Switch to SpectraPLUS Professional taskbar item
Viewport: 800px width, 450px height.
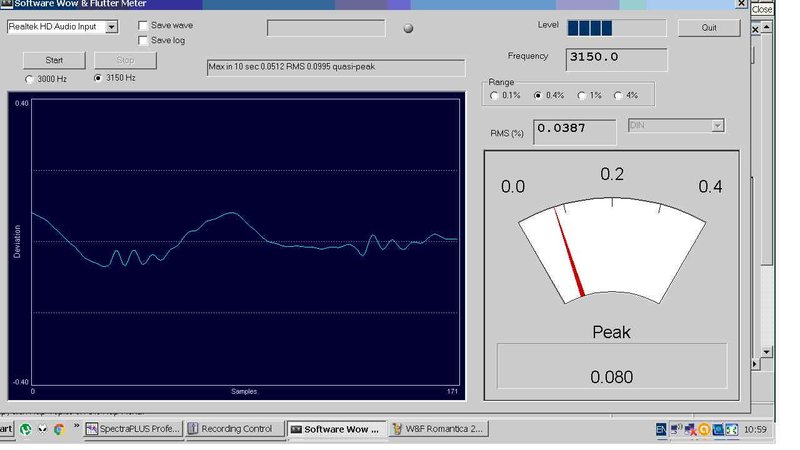coord(134,429)
